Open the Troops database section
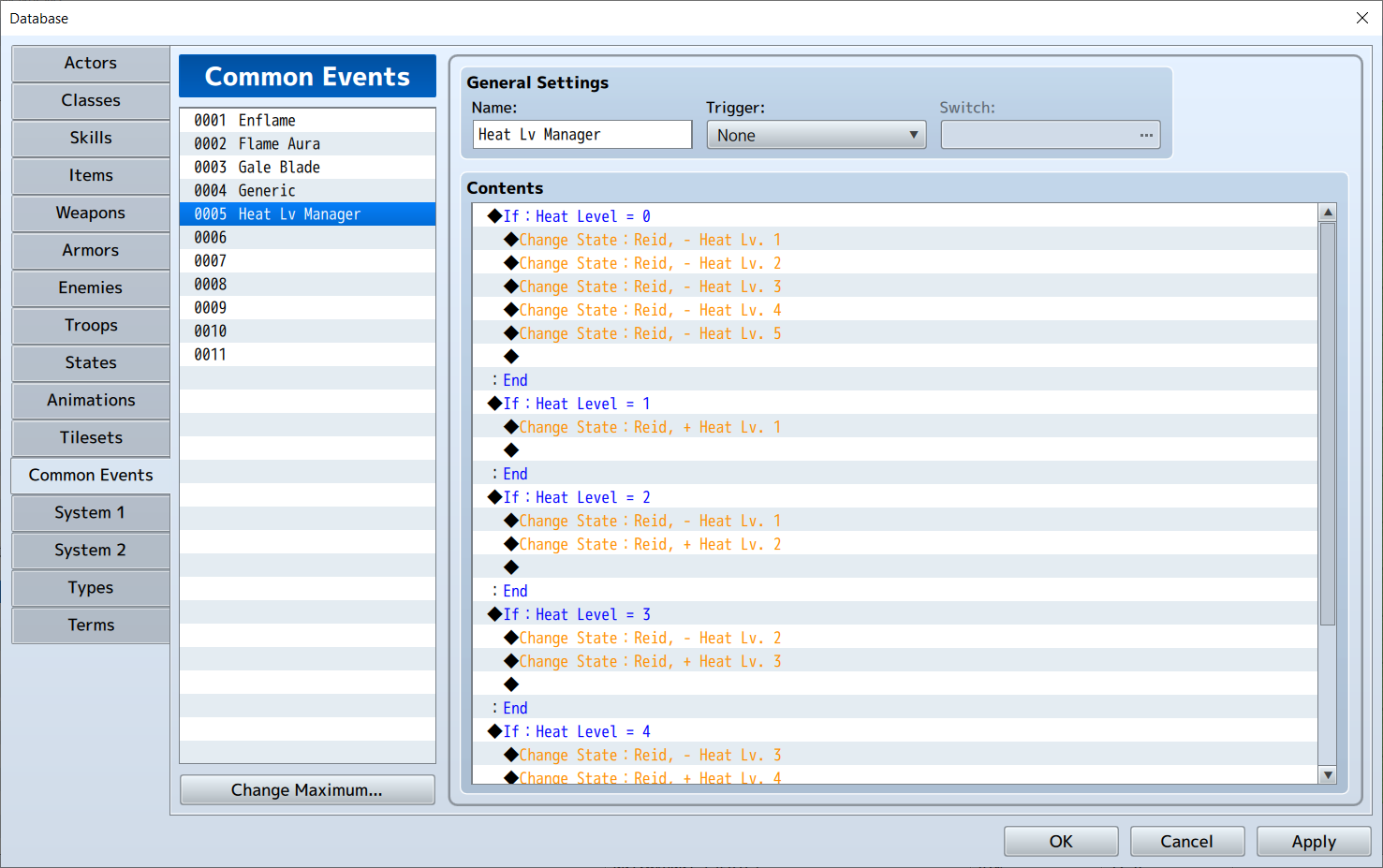1383x868 pixels. pos(90,325)
